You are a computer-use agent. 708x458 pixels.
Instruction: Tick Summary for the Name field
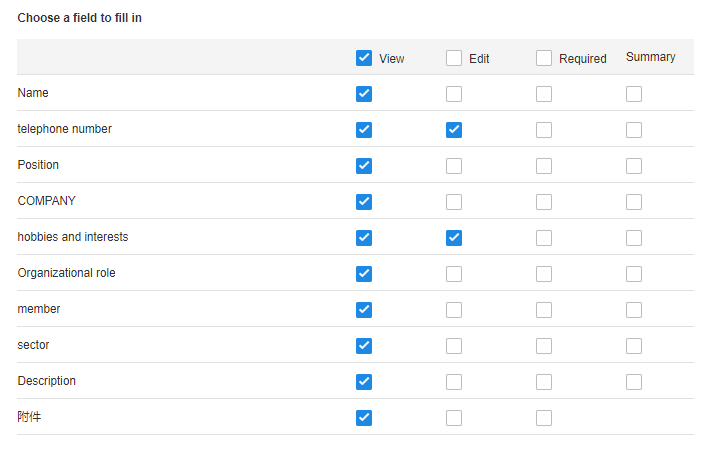point(633,94)
